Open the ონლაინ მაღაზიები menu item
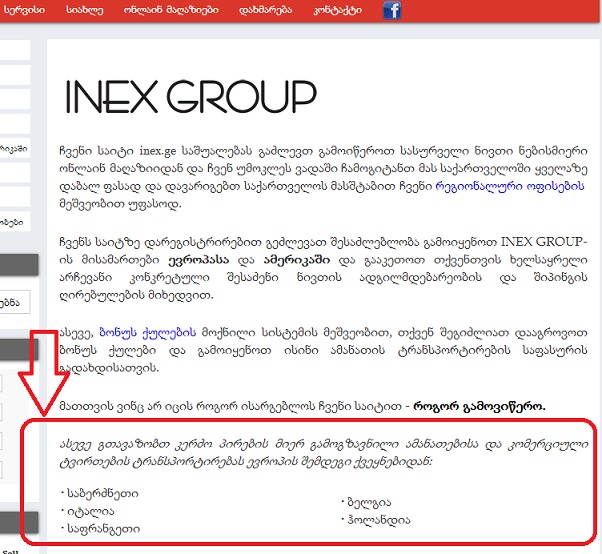The height and width of the screenshot is (554, 602). (171, 10)
